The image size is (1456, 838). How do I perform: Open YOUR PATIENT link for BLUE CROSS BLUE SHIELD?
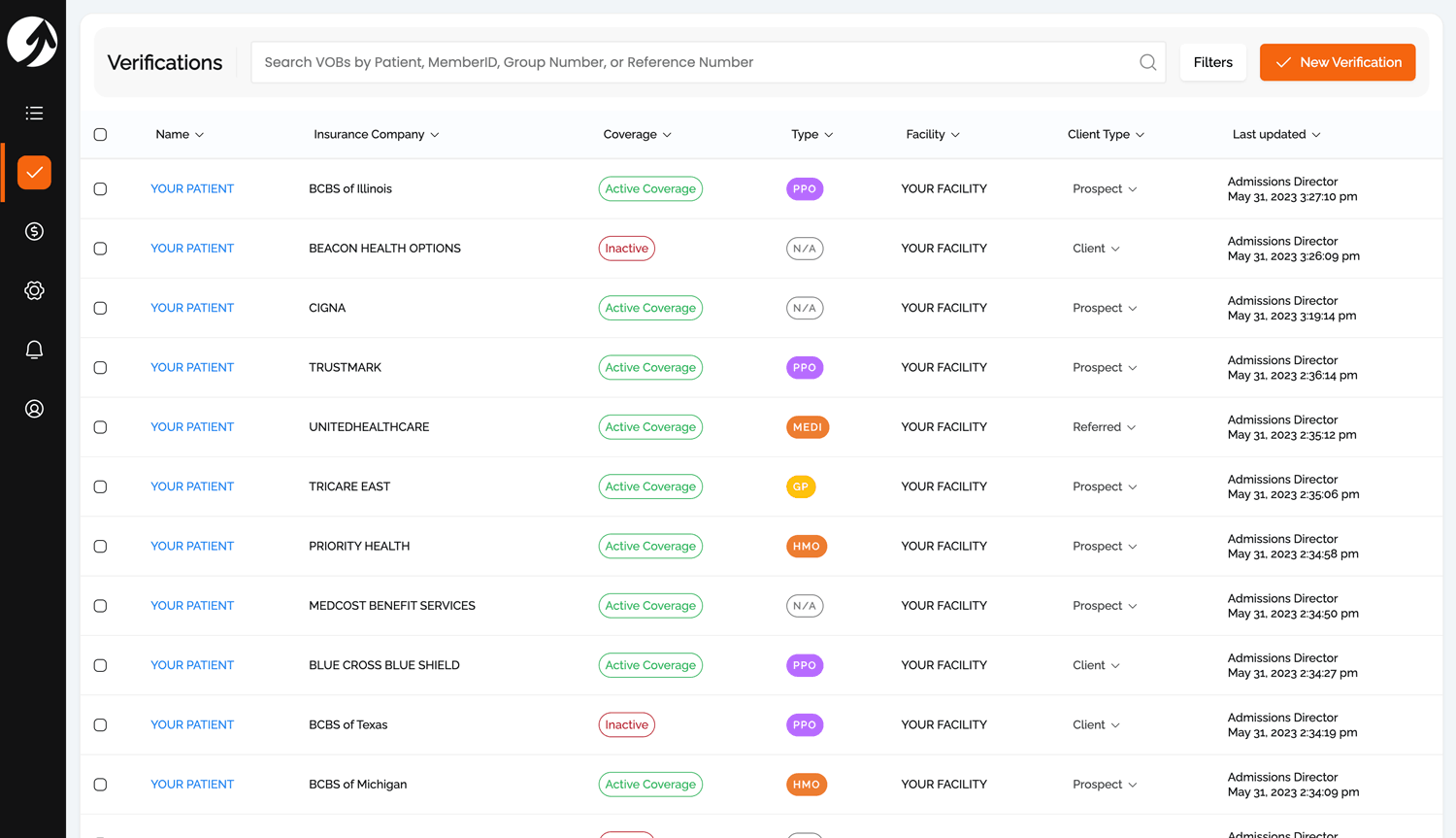(x=192, y=665)
